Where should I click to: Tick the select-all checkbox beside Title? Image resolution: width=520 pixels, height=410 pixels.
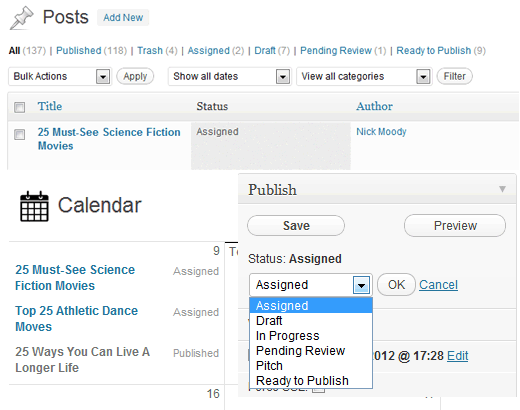[20, 107]
